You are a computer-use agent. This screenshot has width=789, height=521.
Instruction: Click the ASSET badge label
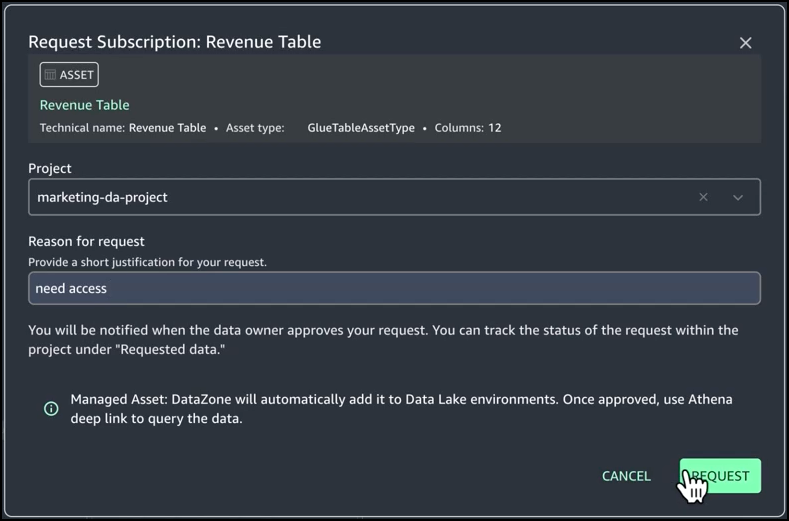pyautogui.click(x=77, y=75)
